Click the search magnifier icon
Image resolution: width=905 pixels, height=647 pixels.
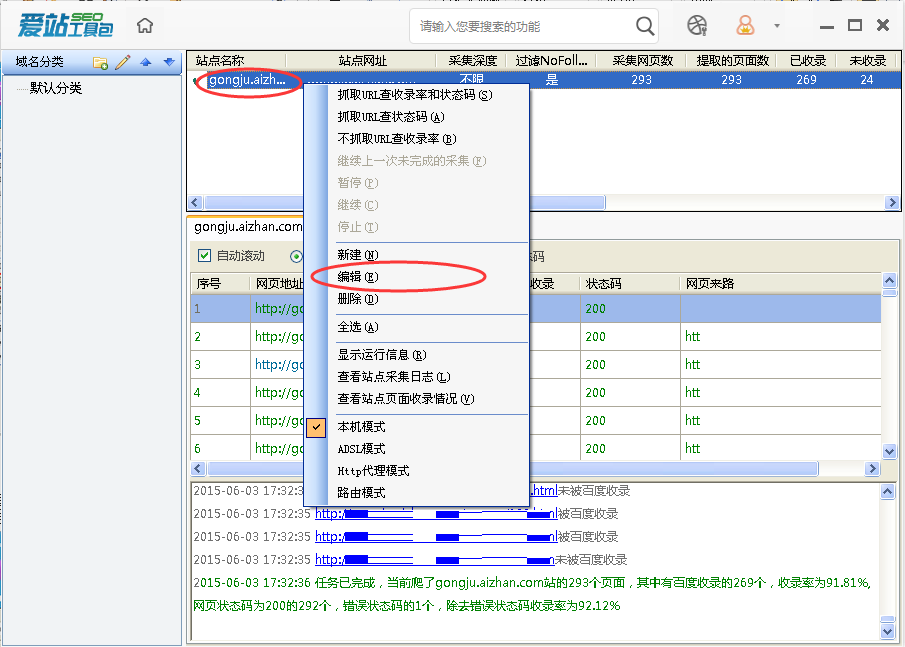(x=644, y=26)
